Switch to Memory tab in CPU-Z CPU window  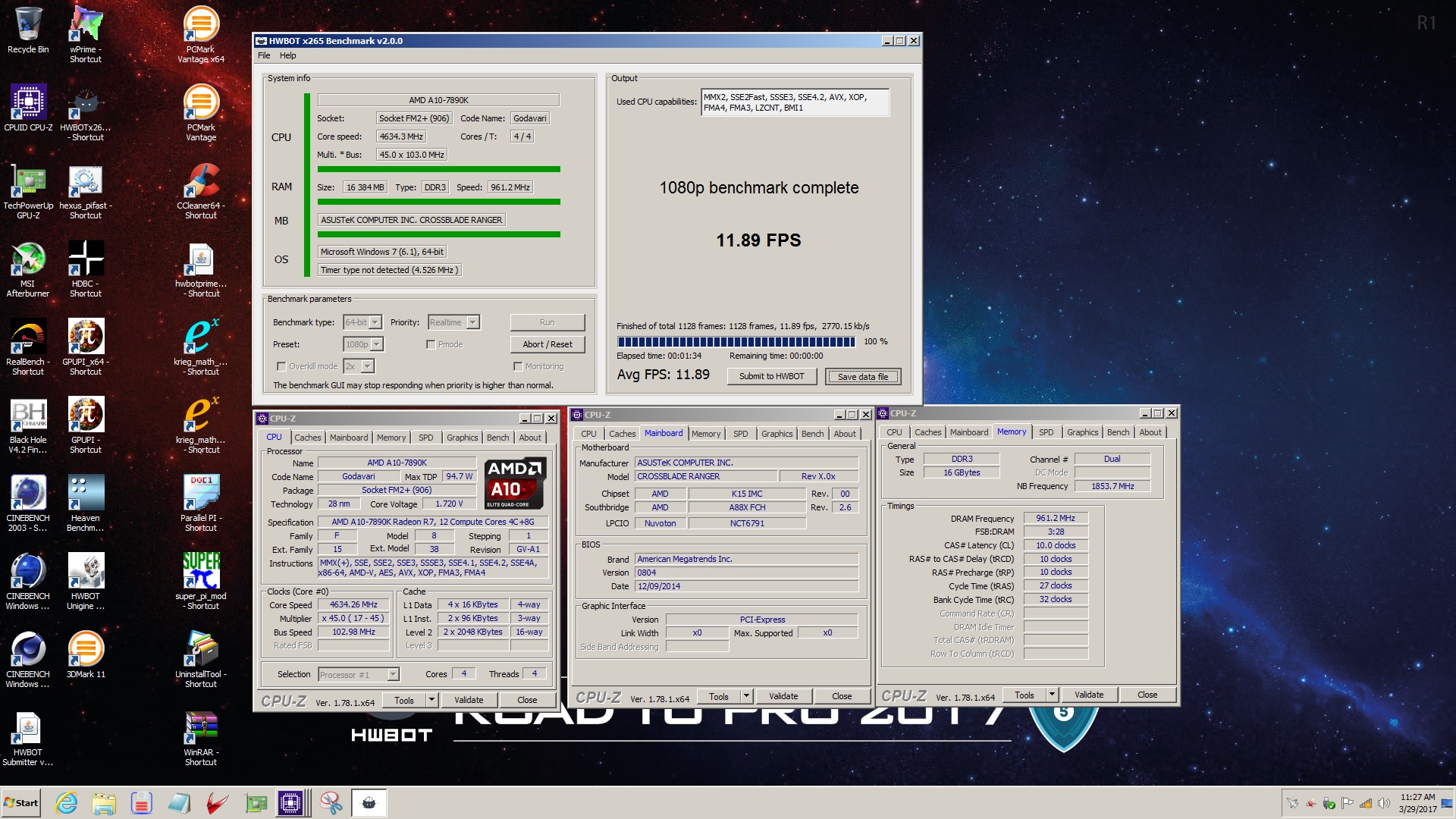click(391, 438)
